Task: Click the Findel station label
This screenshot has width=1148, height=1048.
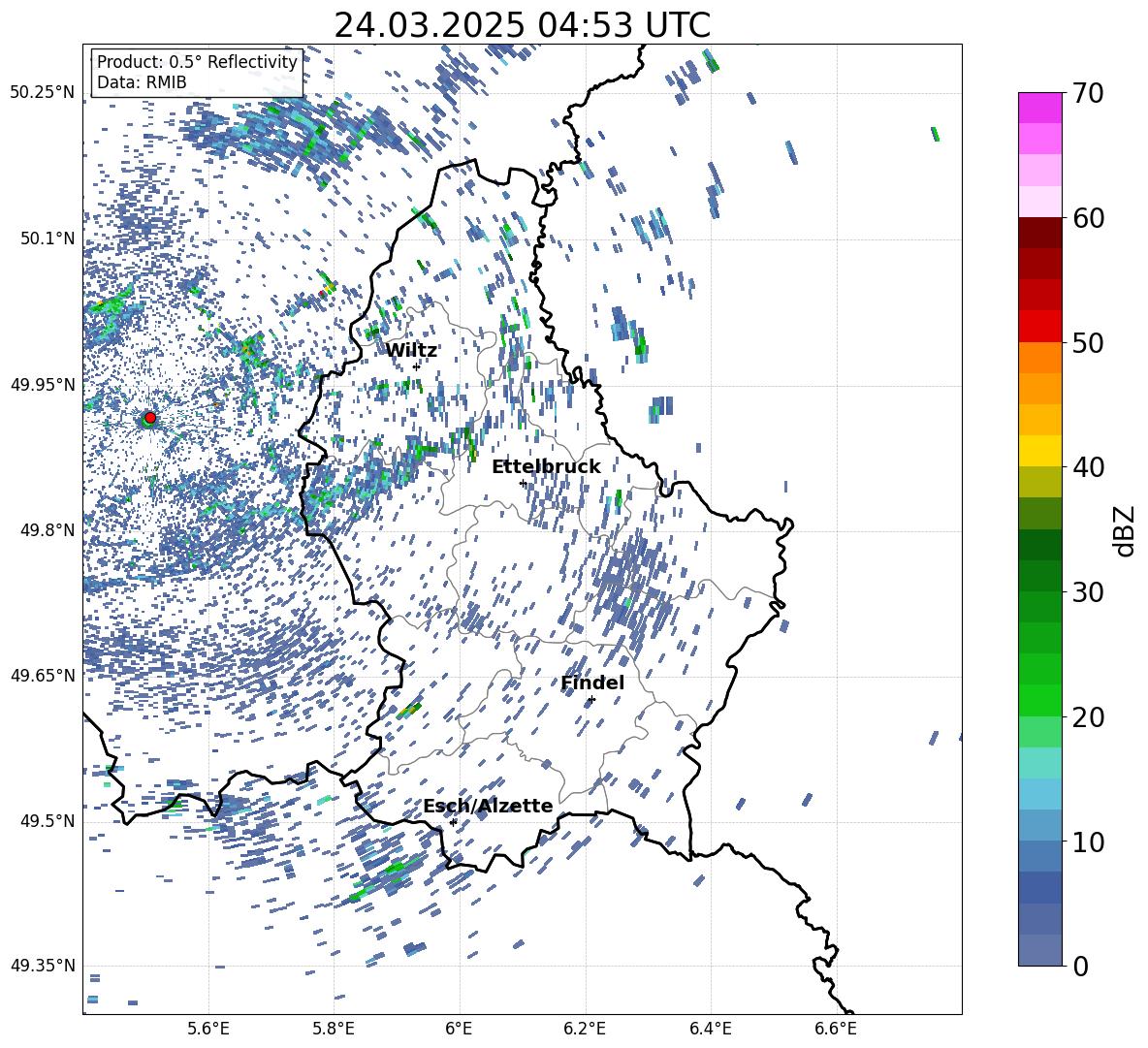Action: [592, 683]
